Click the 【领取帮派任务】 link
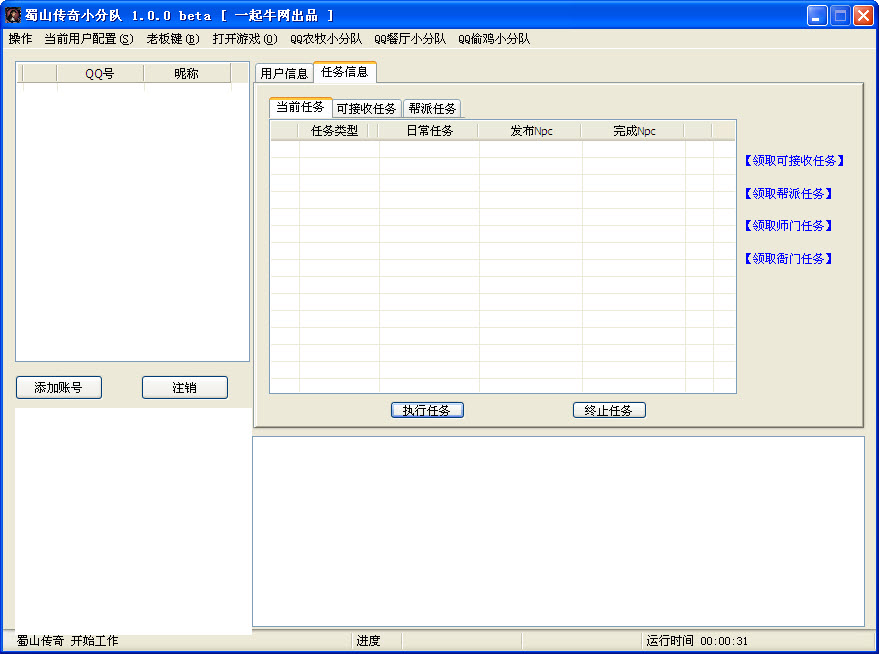This screenshot has width=879, height=654. [x=788, y=193]
